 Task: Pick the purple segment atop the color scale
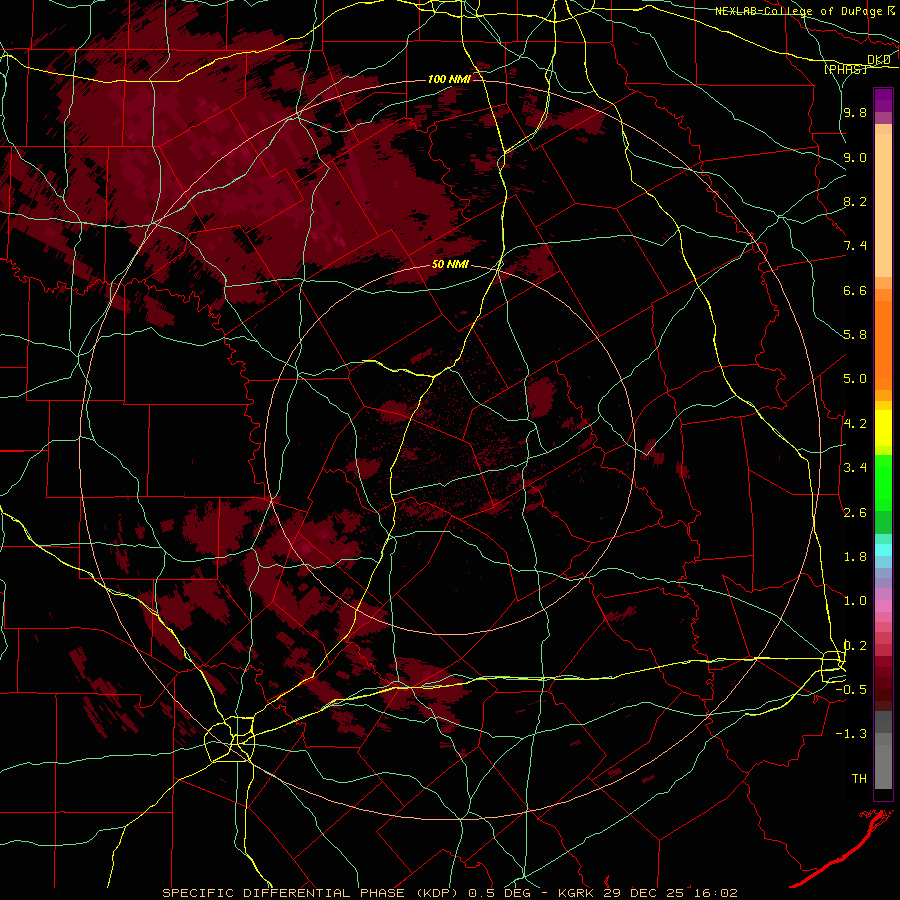click(x=883, y=100)
